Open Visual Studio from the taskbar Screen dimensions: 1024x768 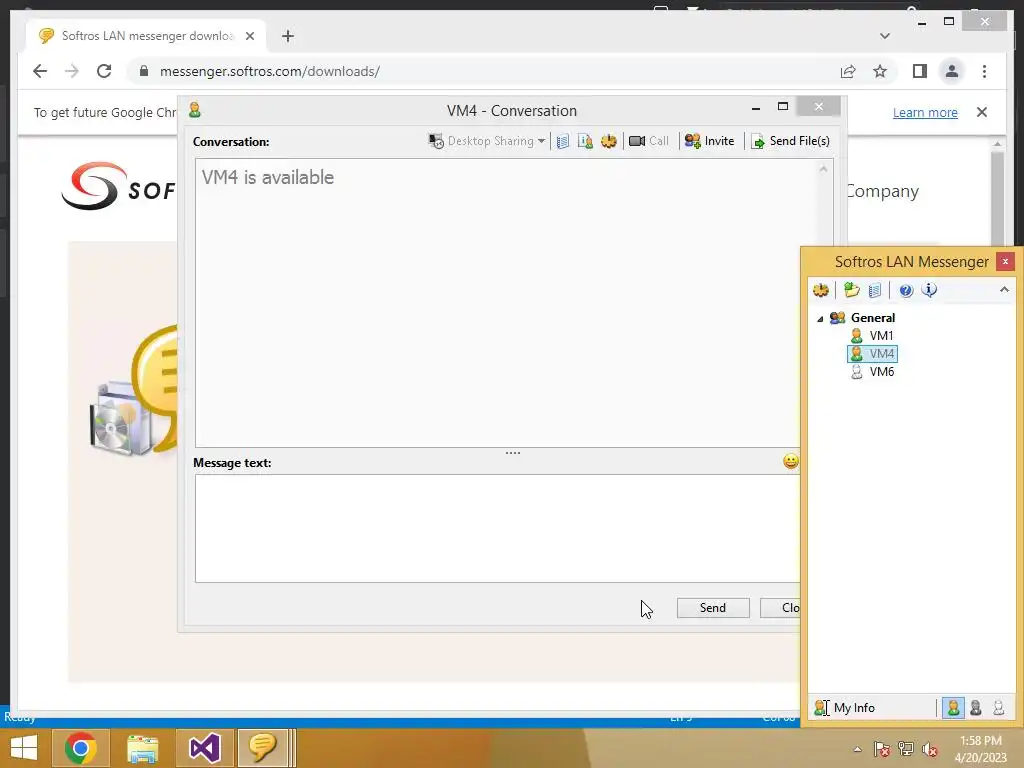tap(204, 748)
